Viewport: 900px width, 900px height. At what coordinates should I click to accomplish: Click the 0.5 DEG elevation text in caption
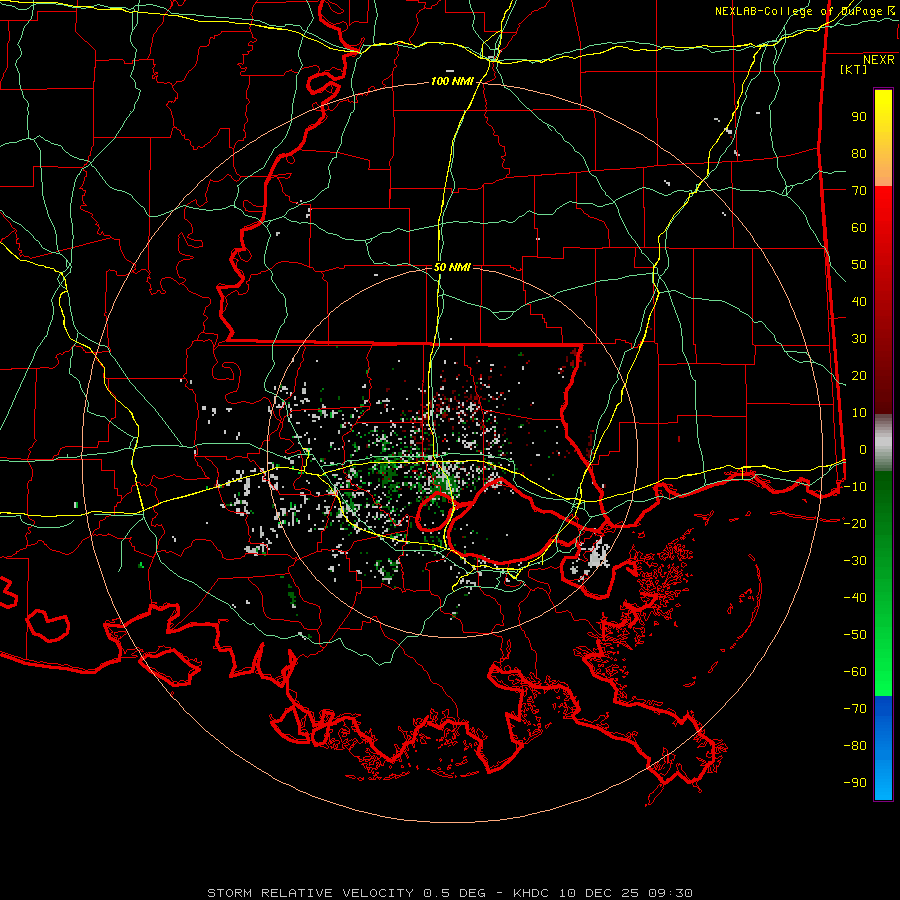pos(454,893)
